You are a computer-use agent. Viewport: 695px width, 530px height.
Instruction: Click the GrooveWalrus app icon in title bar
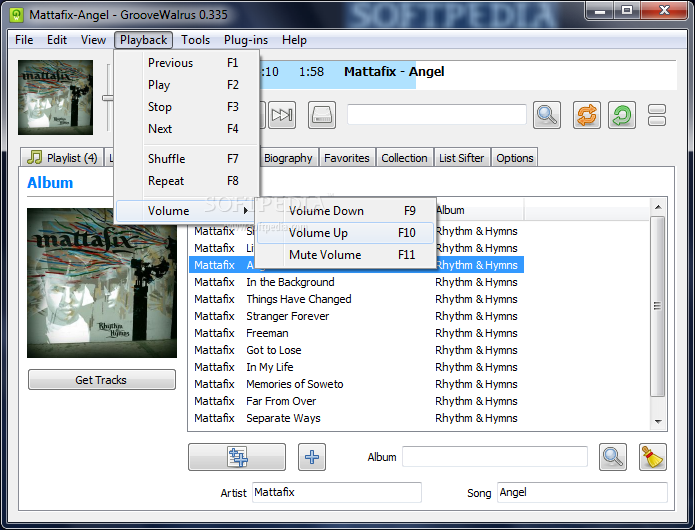click(16, 15)
